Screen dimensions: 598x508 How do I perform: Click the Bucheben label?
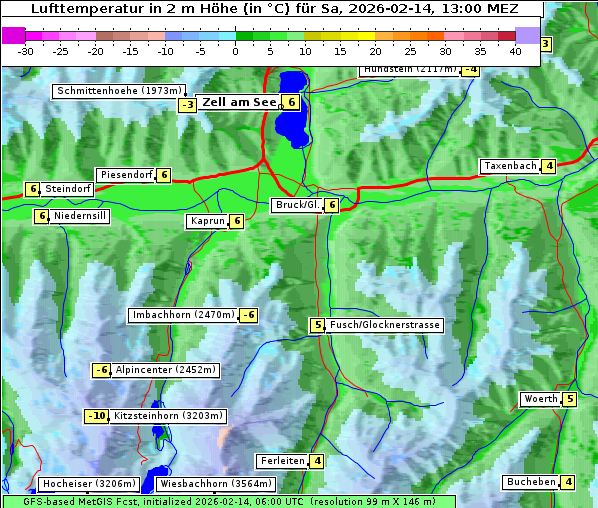click(531, 482)
